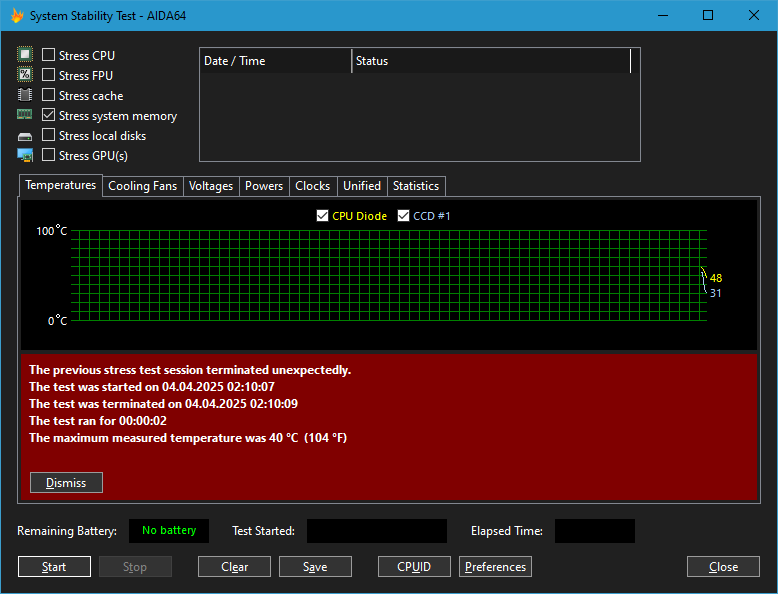Click the Date / Time column header
The image size is (778, 594).
275,61
